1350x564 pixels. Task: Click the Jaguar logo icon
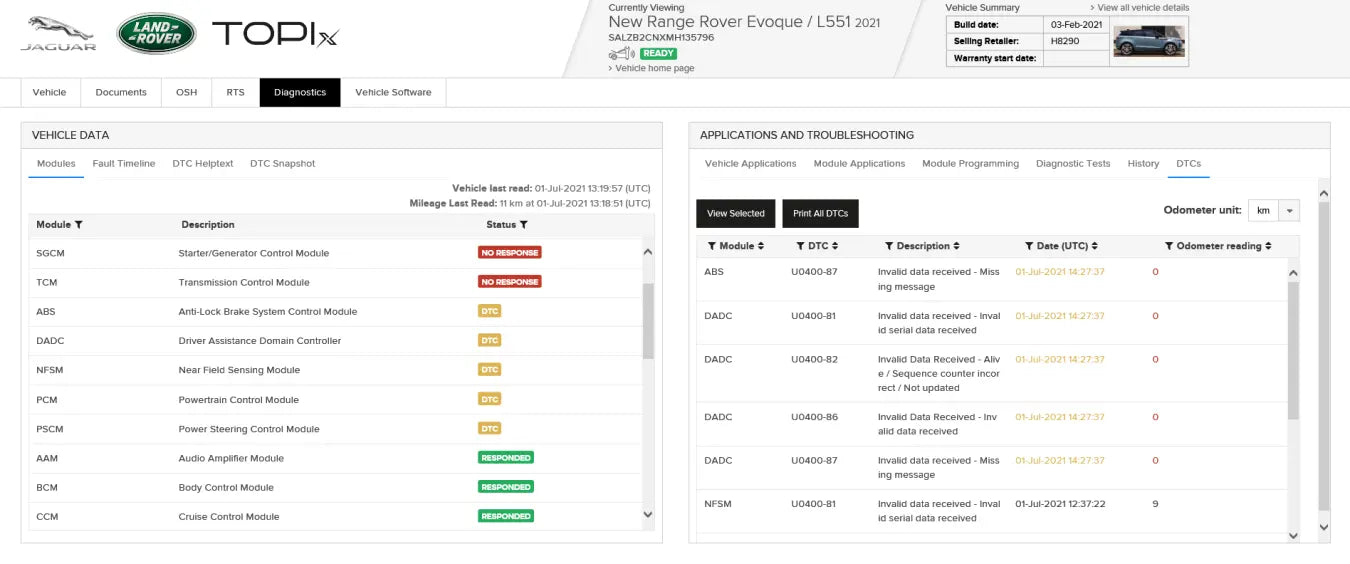click(58, 32)
